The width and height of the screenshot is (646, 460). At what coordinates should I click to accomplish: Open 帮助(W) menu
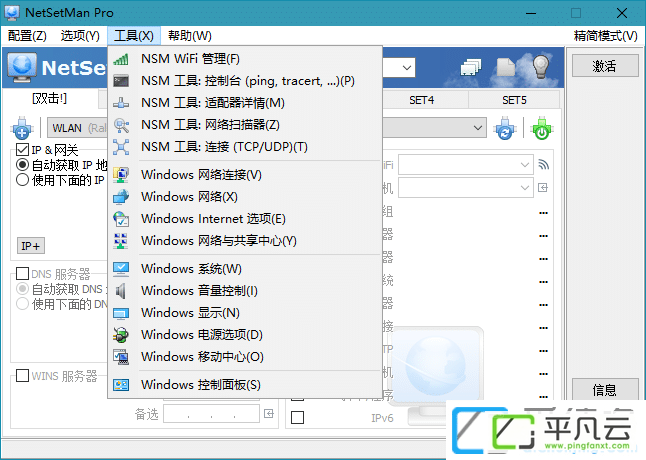(190, 36)
